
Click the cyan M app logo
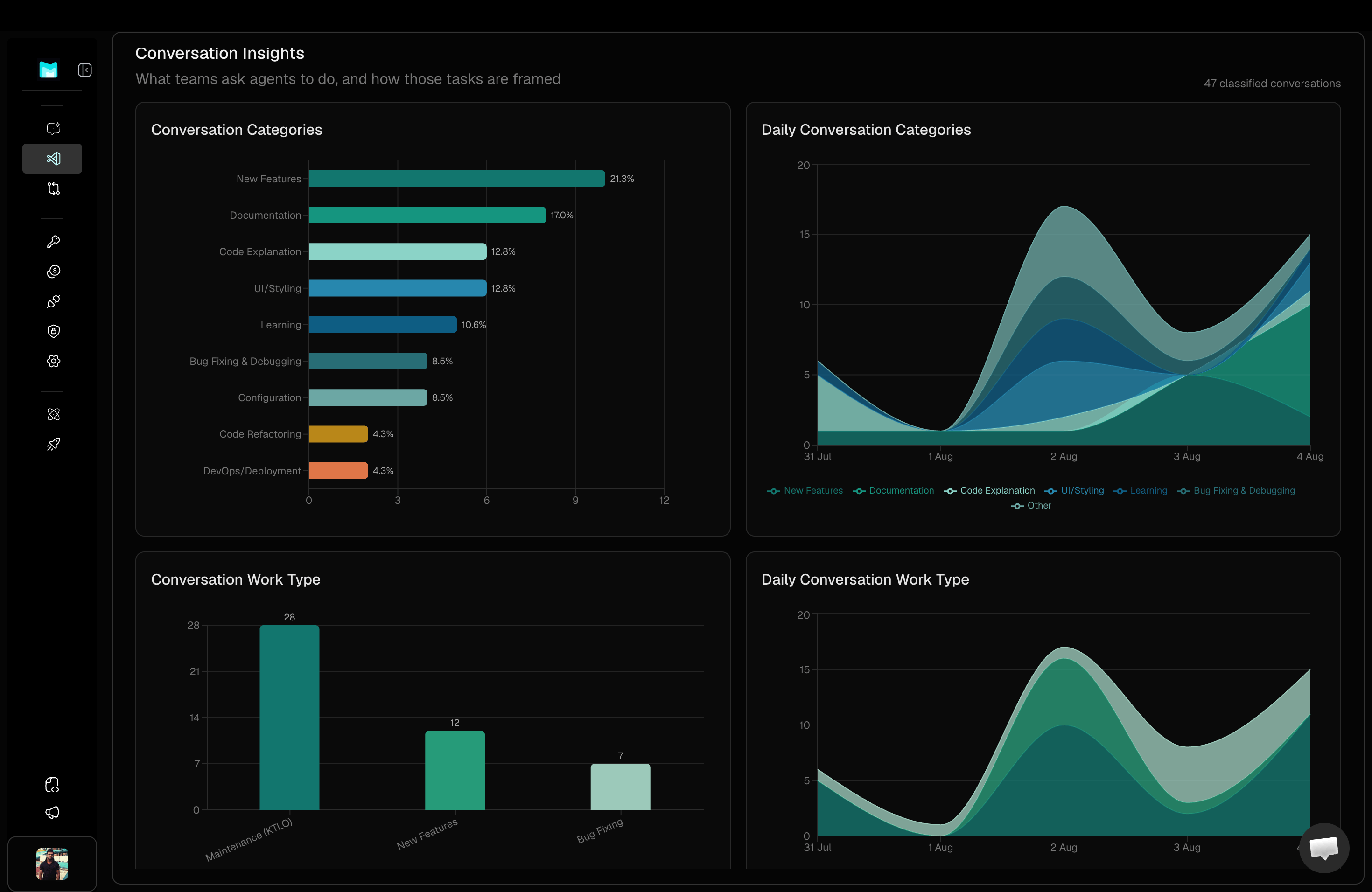(x=49, y=70)
